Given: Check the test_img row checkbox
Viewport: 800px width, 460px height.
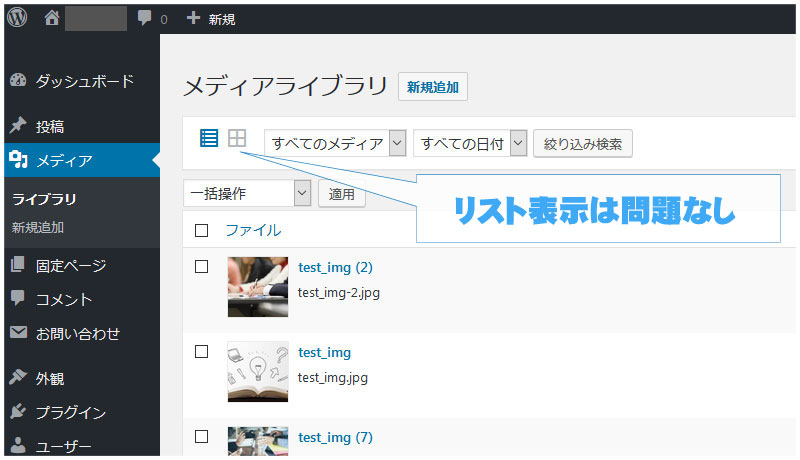Looking at the screenshot, I should [202, 352].
